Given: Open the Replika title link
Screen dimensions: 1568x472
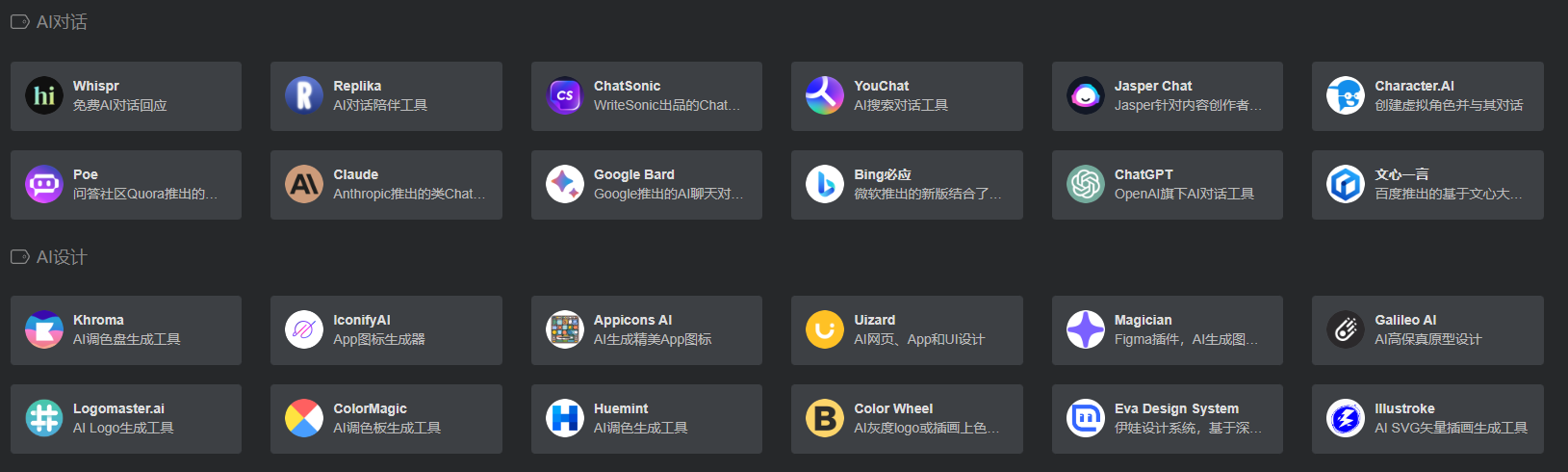Looking at the screenshot, I should tap(357, 86).
